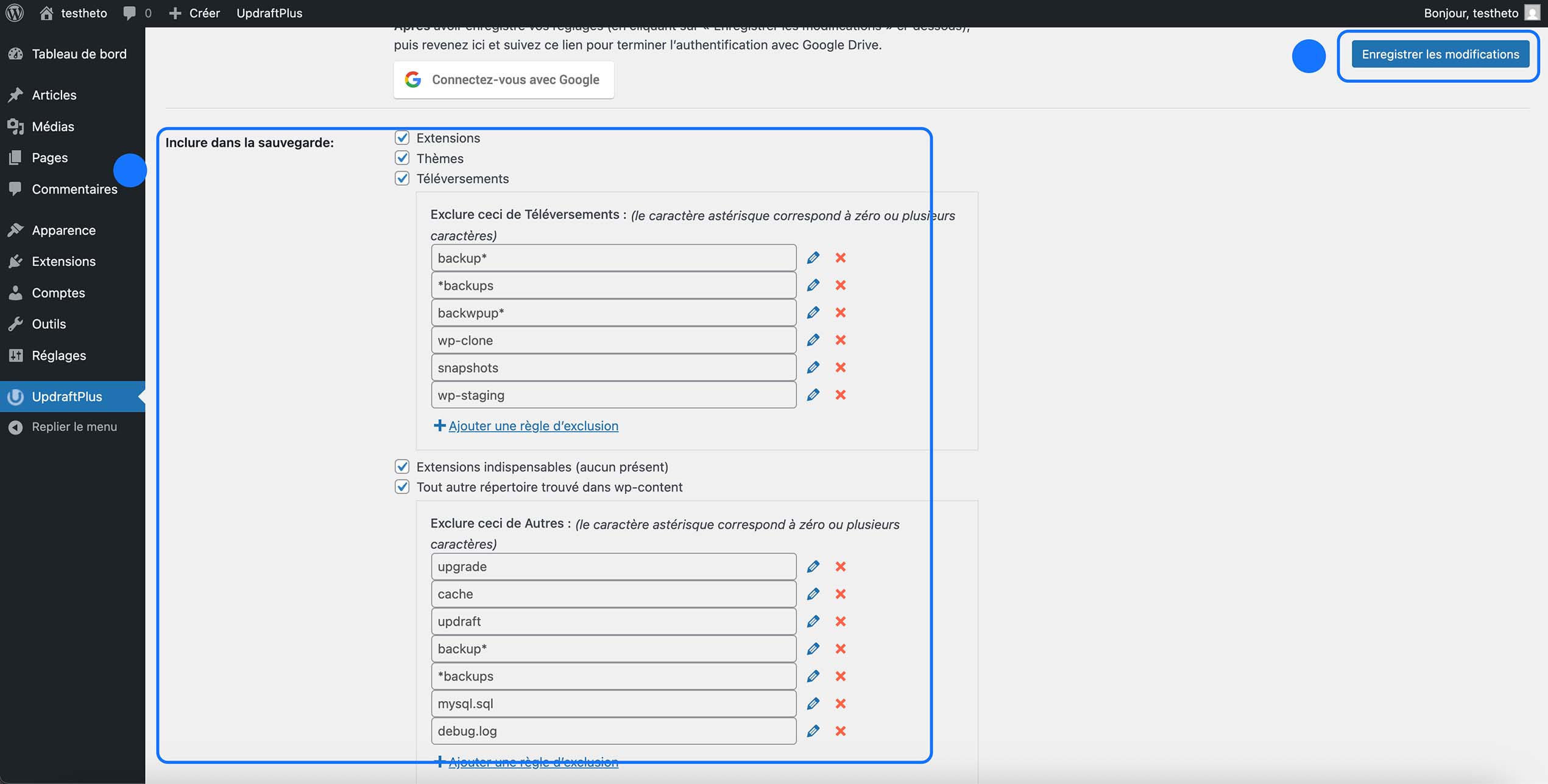Image resolution: width=1548 pixels, height=784 pixels.
Task: Click inside the backup* exclusion input field
Action: click(x=612, y=258)
